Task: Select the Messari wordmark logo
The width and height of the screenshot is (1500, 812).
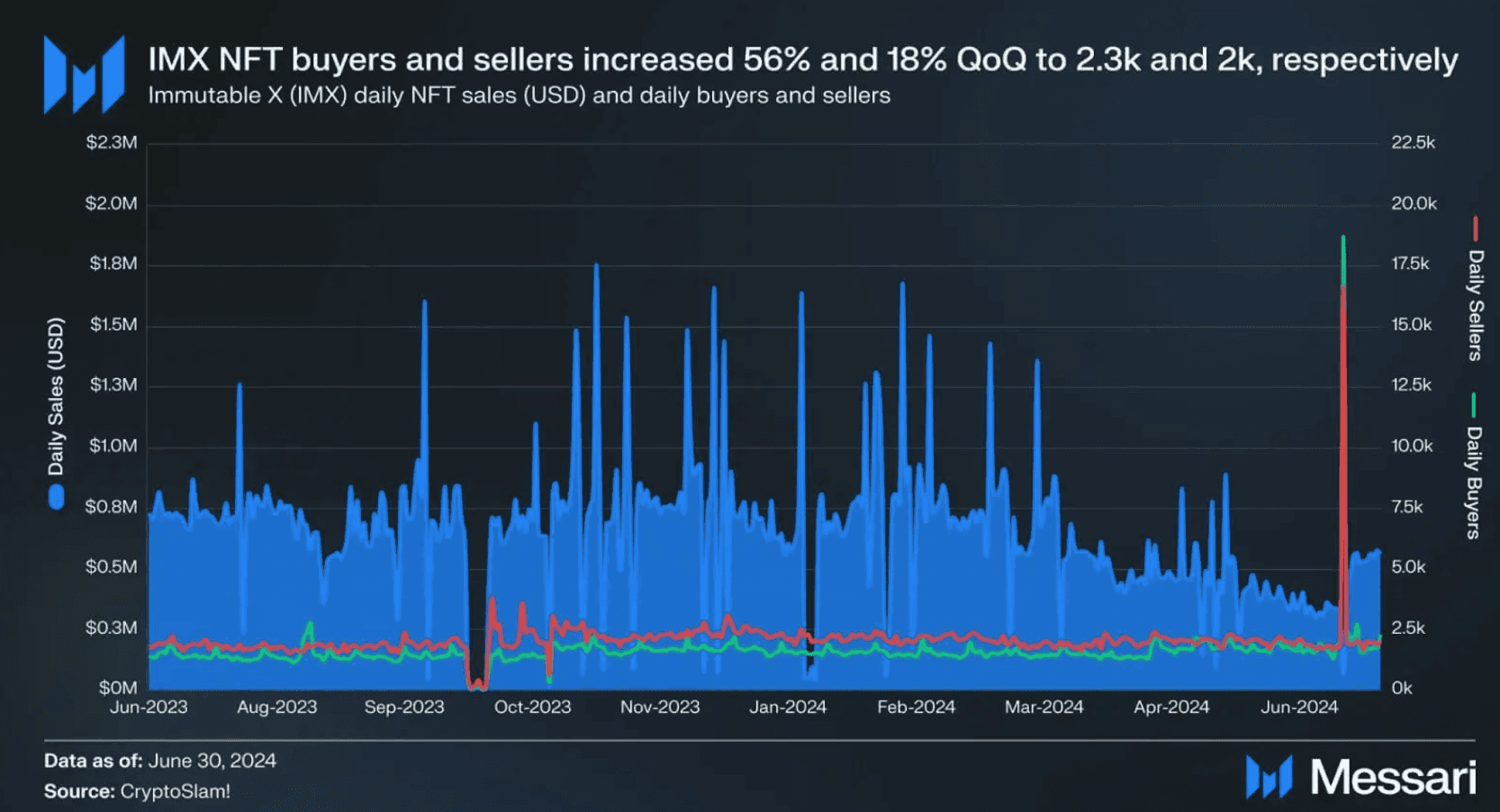Action: [1391, 773]
